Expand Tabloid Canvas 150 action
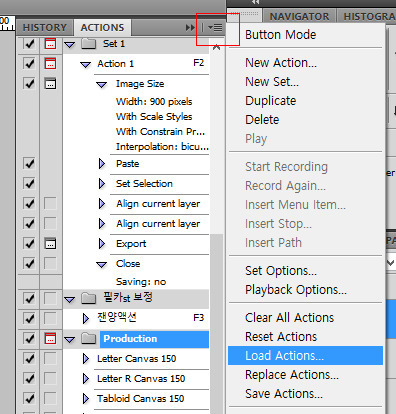The height and width of the screenshot is (414, 396). [86, 399]
